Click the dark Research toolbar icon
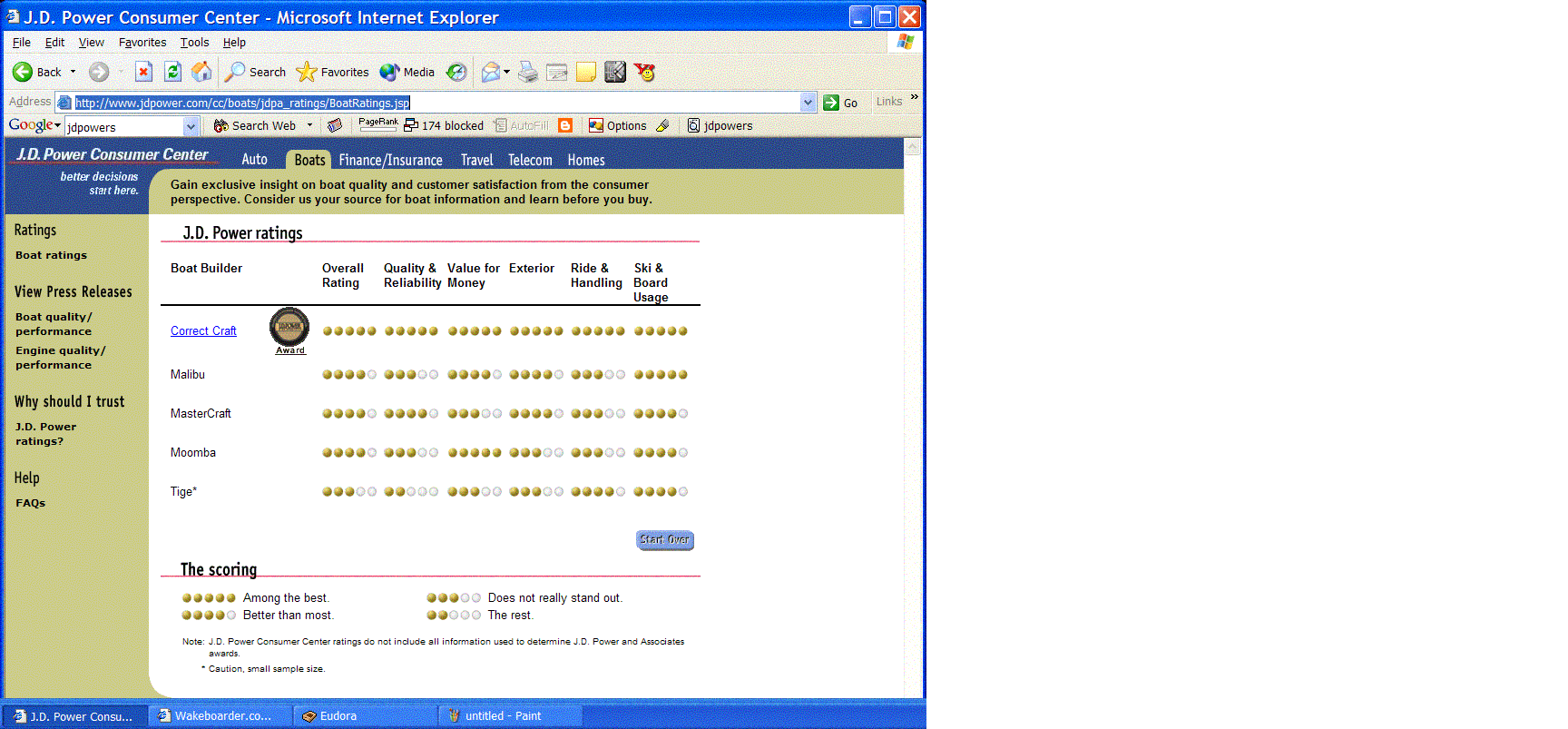The image size is (1568, 729). (615, 72)
